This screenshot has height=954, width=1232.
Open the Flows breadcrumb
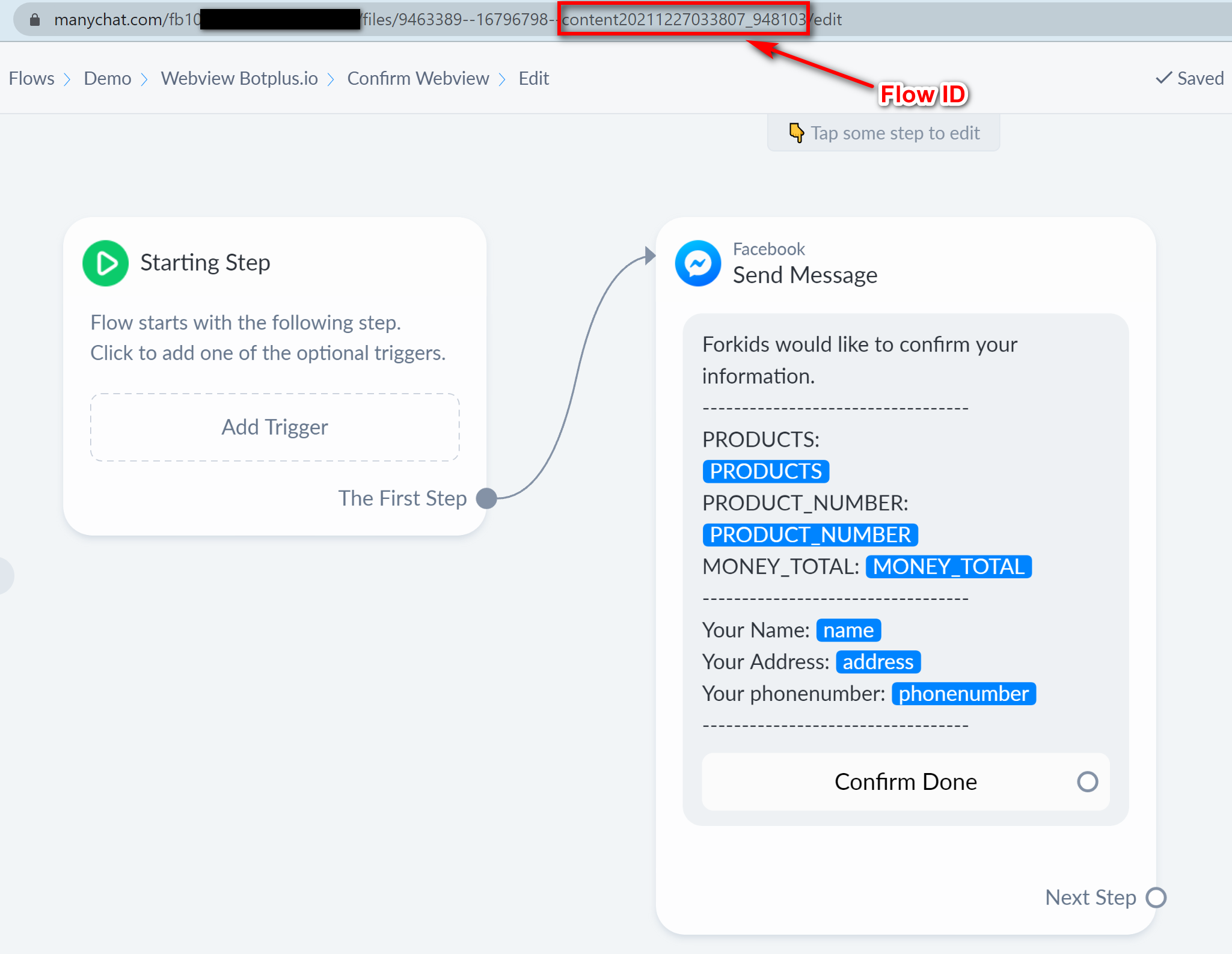click(31, 78)
